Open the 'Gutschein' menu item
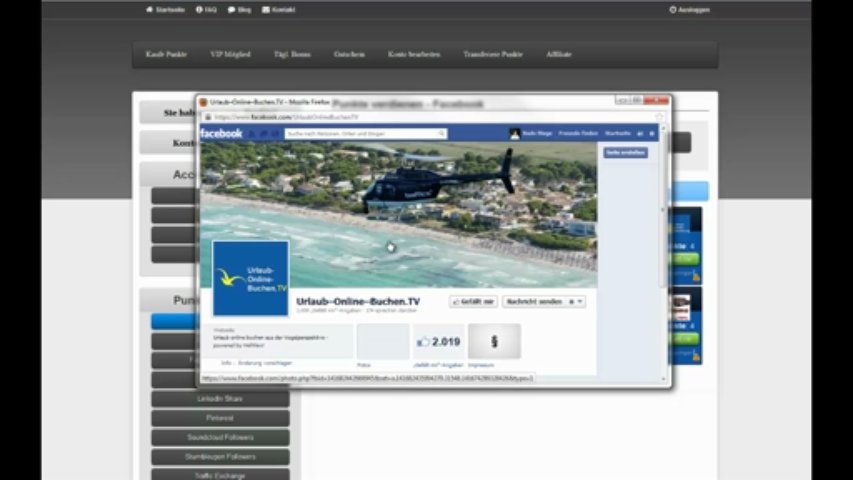The image size is (853, 480). [349, 54]
